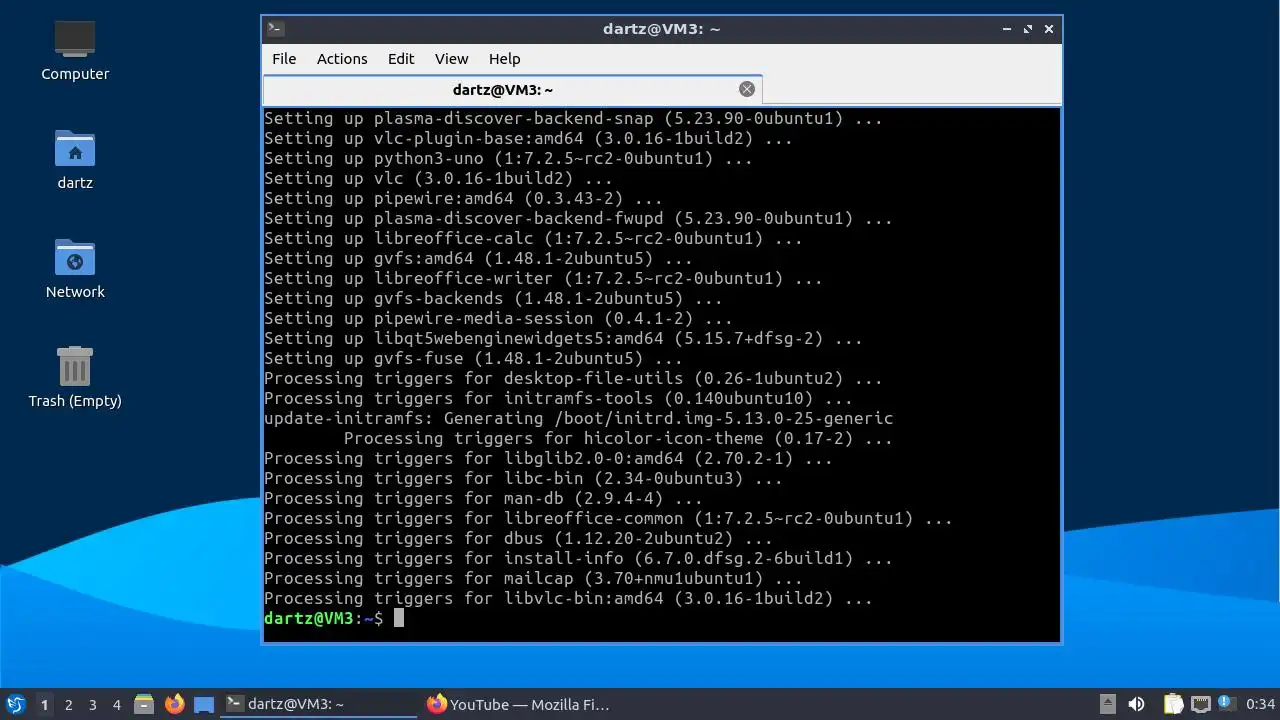The image size is (1280, 720).
Task: Switch to workspace 2 in pager
Action: click(69, 705)
